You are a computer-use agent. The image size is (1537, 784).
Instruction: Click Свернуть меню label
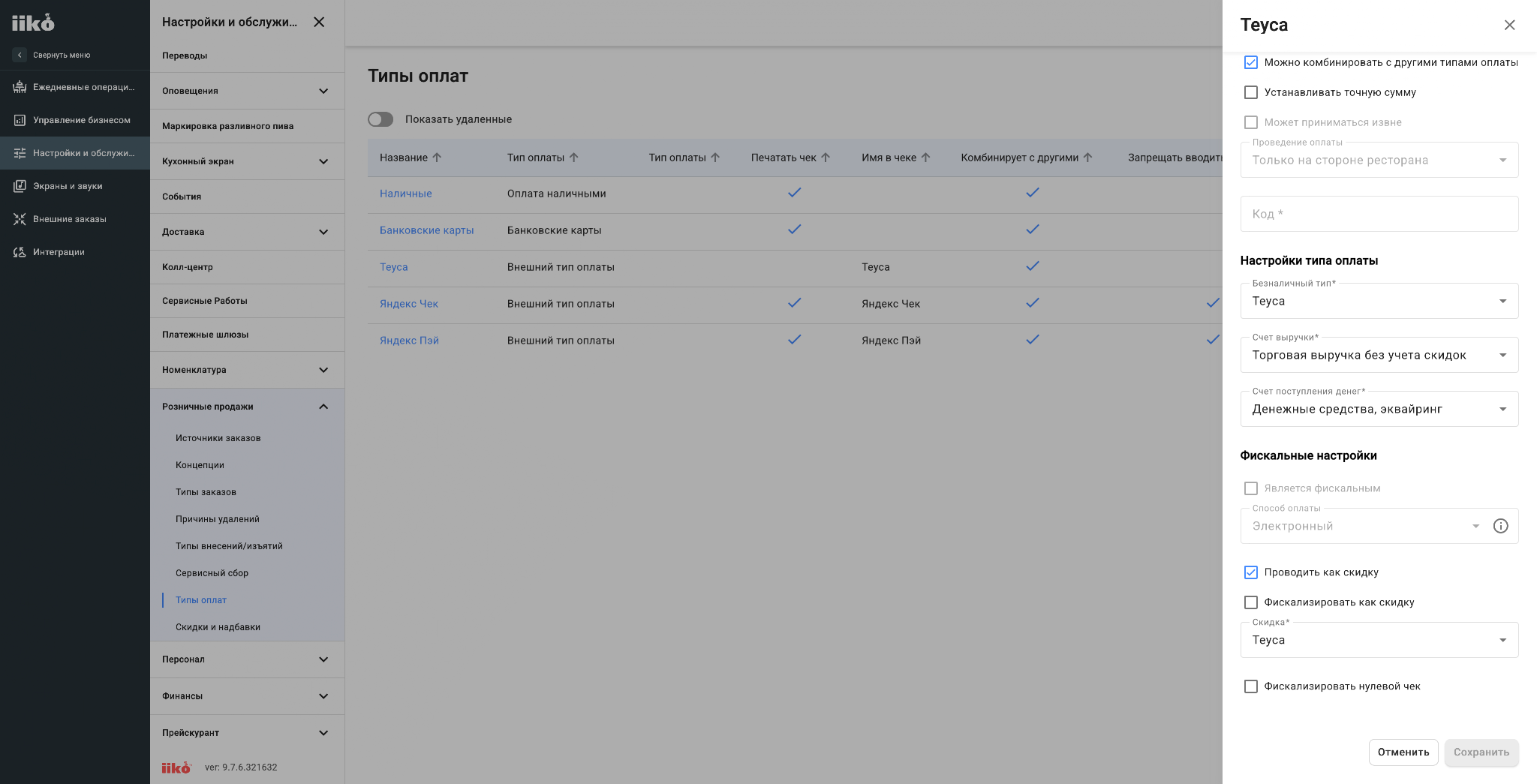coord(62,55)
